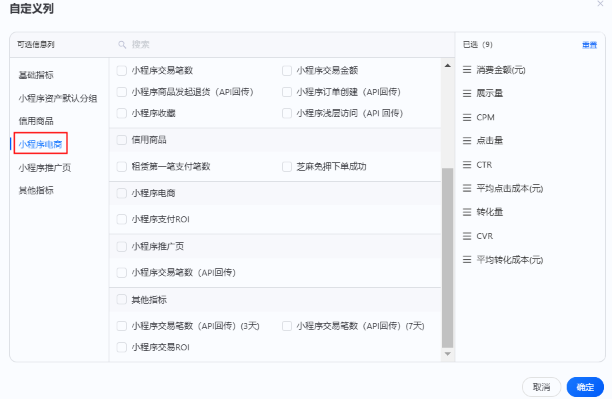
Task: Confirm with the 确定 button
Action: click(585, 387)
